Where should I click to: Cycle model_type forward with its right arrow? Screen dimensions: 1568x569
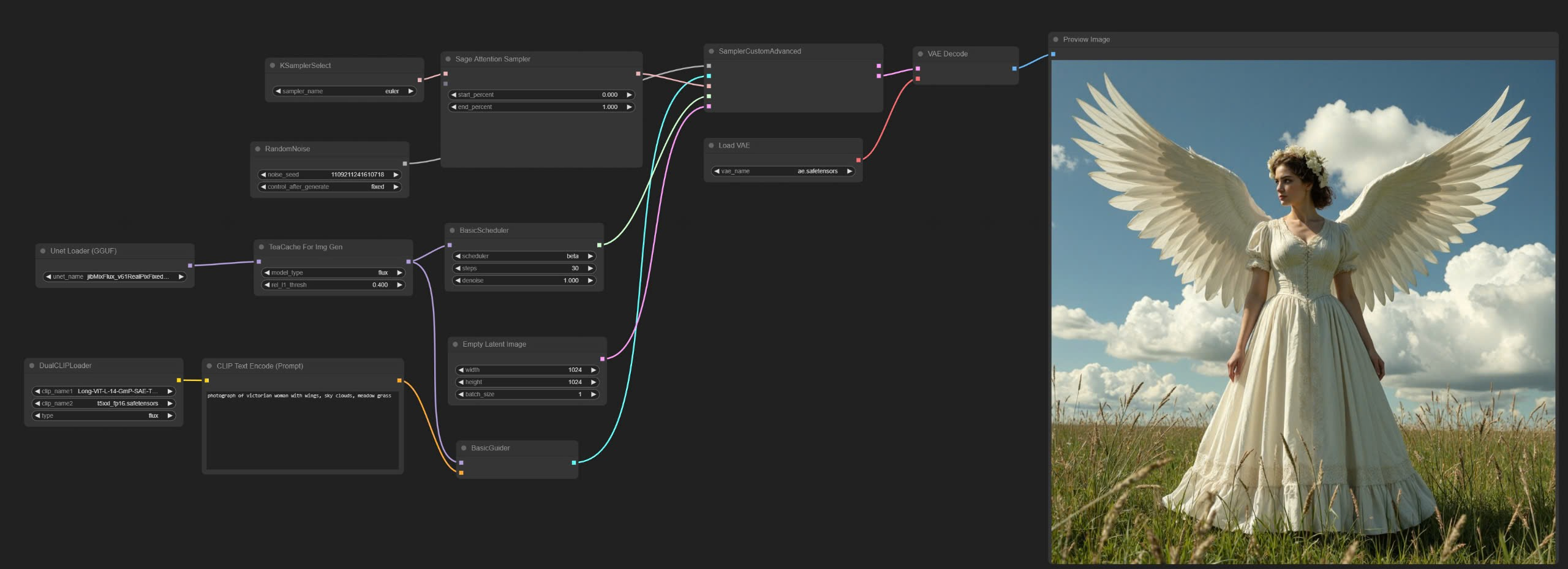[x=399, y=273]
